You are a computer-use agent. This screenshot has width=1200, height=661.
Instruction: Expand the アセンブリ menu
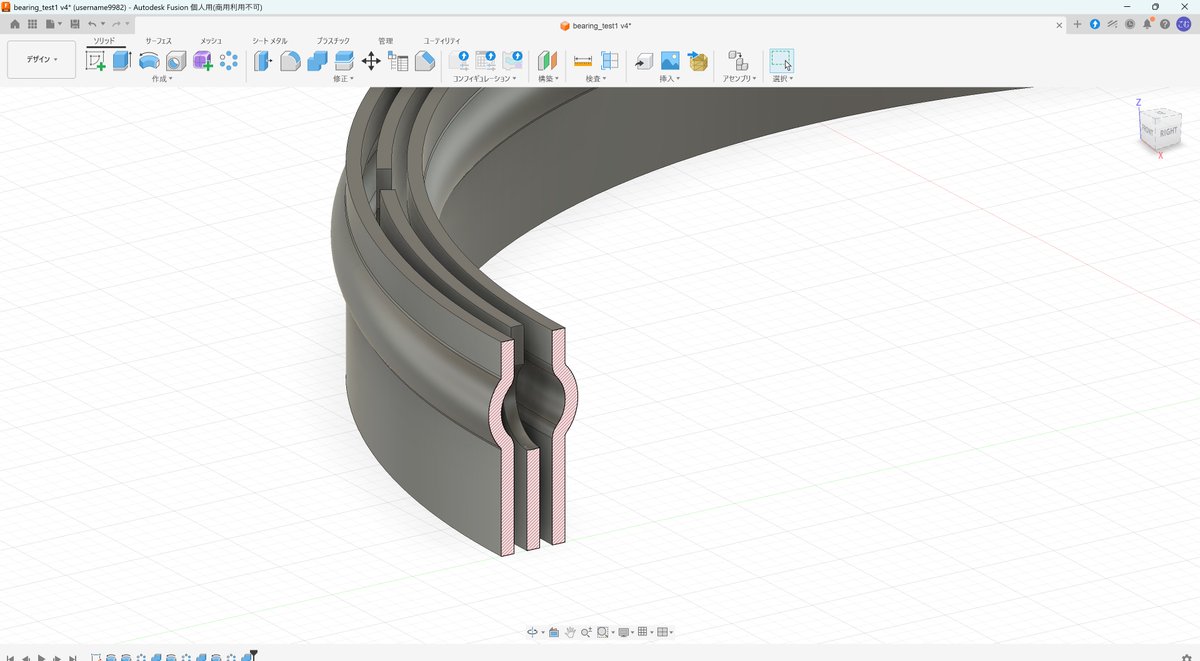pyautogui.click(x=740, y=78)
